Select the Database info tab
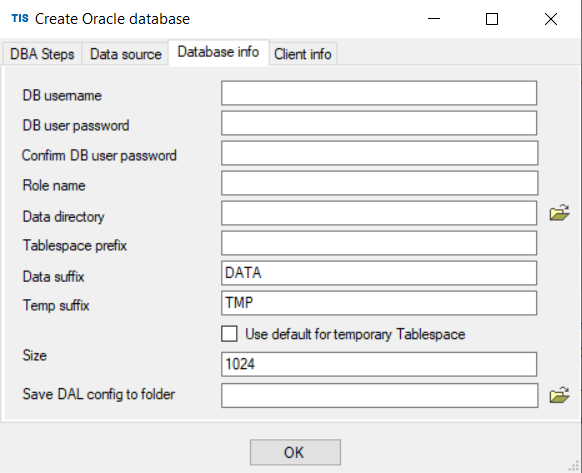The width and height of the screenshot is (582, 473). (x=218, y=52)
